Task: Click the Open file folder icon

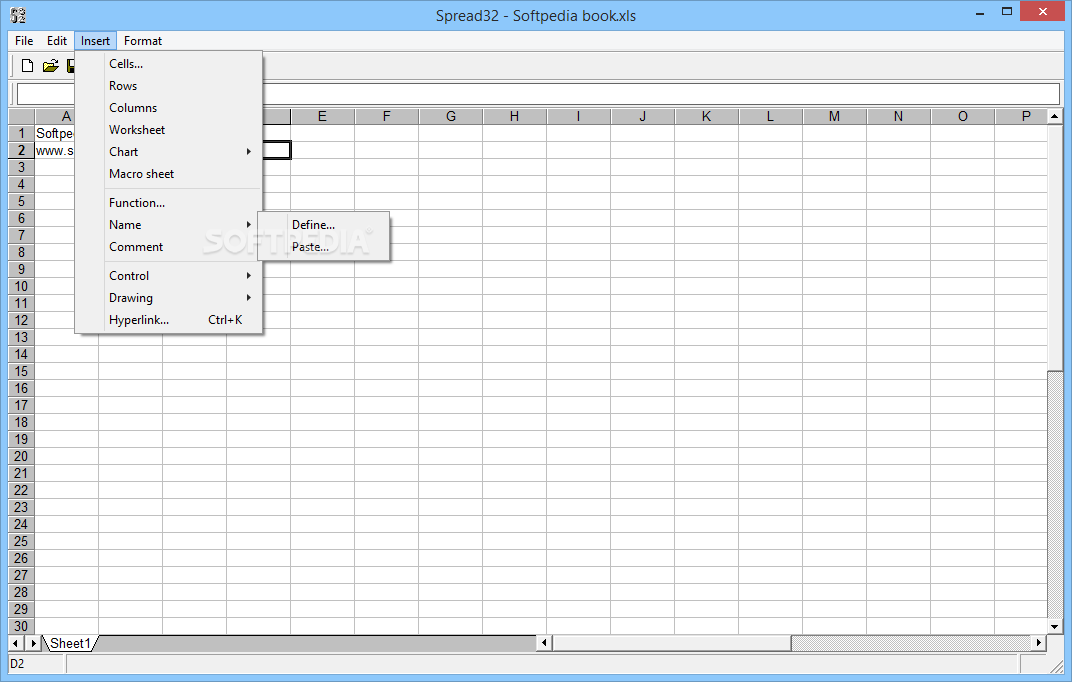Action: point(50,66)
